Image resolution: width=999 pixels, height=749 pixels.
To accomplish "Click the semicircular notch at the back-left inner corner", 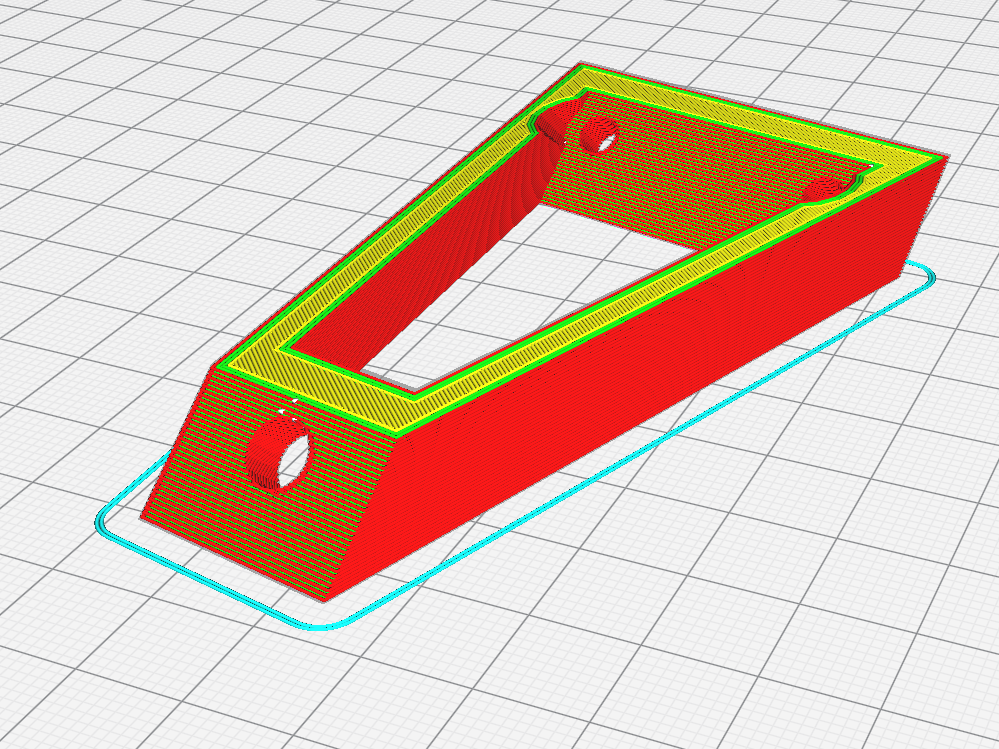I will (556, 120).
